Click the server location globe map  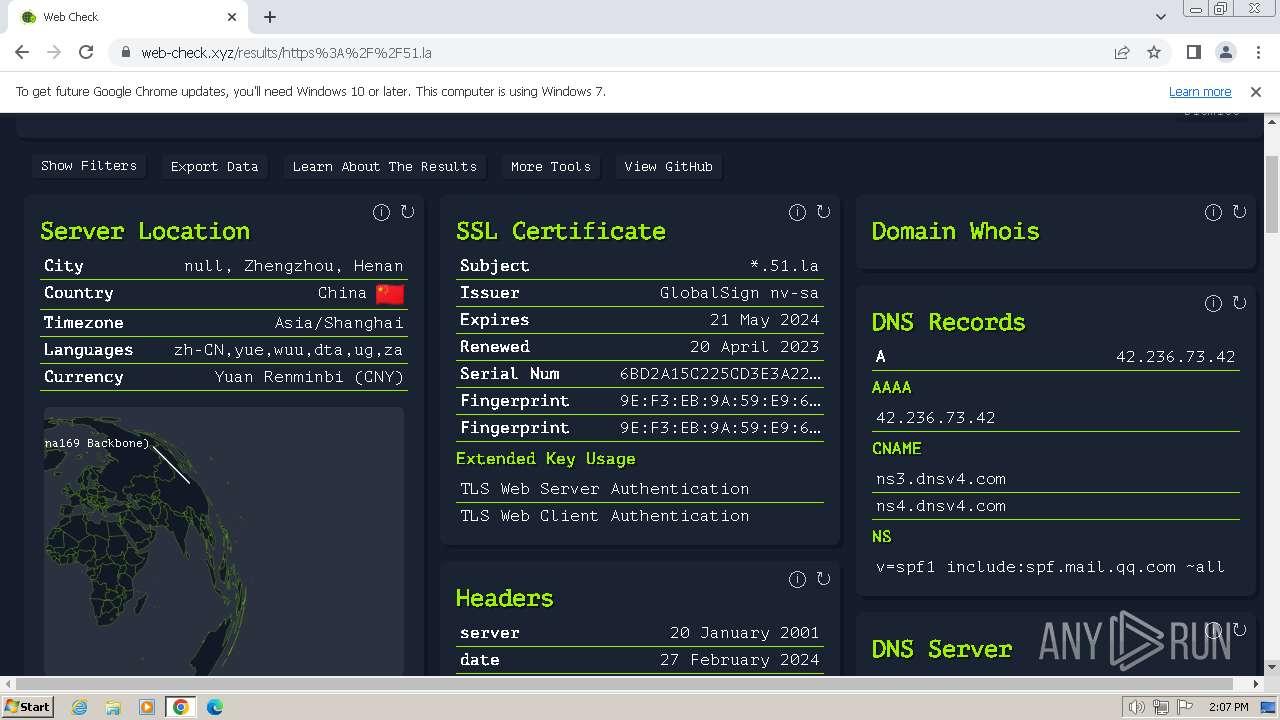click(x=224, y=540)
